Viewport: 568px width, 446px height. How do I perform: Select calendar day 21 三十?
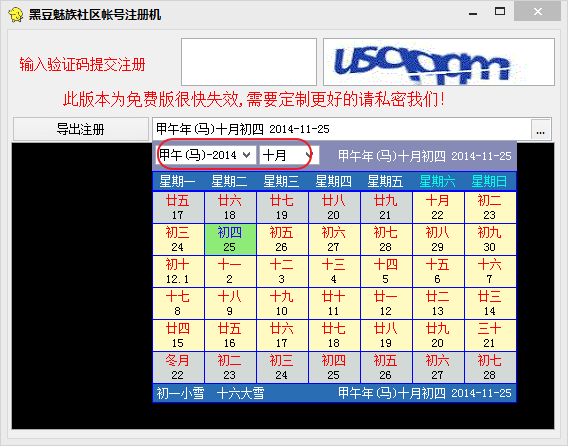click(490, 335)
